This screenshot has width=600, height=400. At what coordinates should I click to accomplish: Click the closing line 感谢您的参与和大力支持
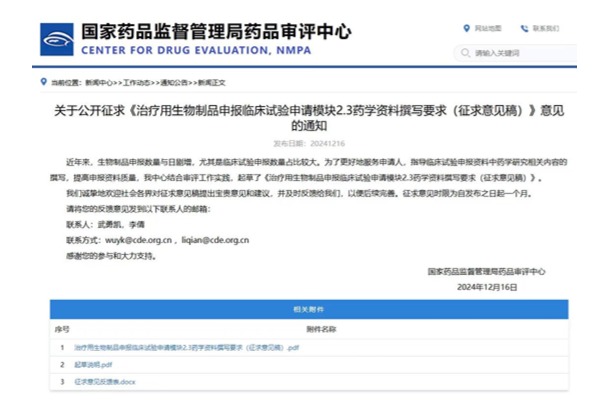point(111,256)
